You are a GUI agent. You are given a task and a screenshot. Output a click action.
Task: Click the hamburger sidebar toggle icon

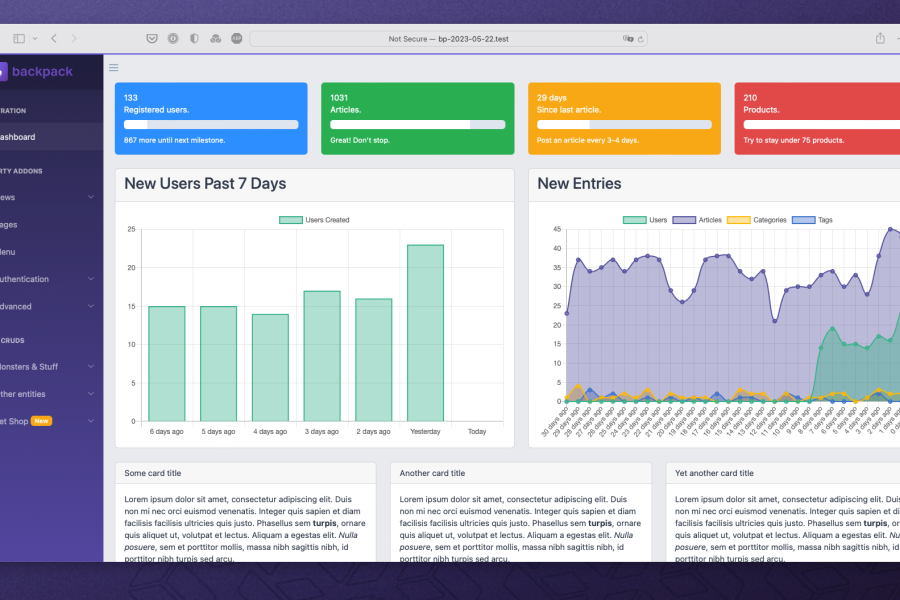(x=114, y=68)
